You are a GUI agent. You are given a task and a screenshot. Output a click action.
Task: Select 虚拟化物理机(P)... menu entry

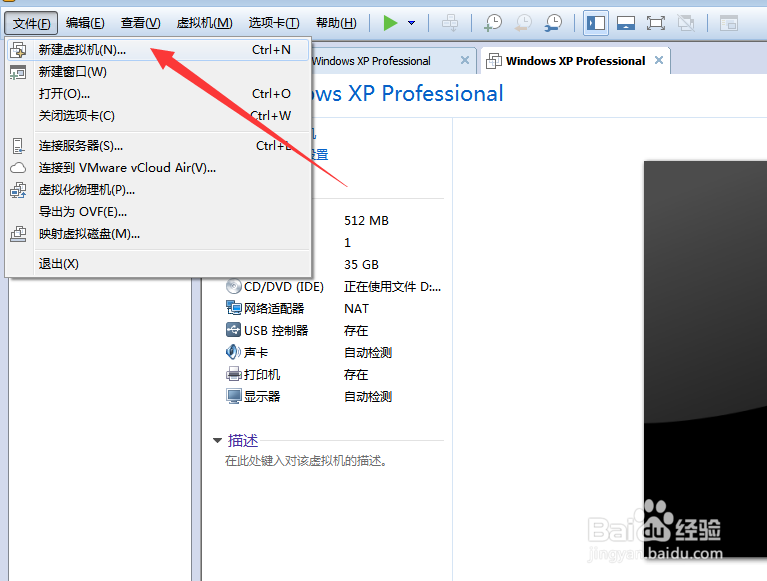click(x=158, y=190)
